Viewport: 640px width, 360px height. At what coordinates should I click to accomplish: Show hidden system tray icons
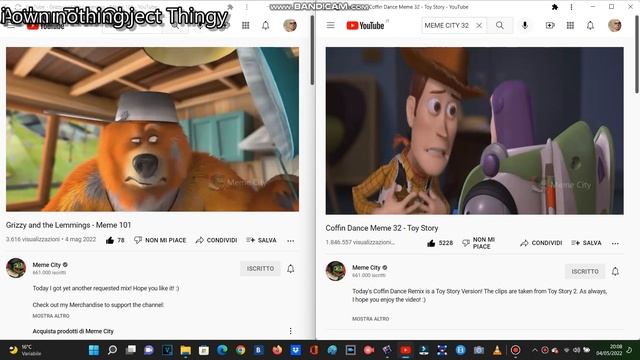[x=535, y=350]
